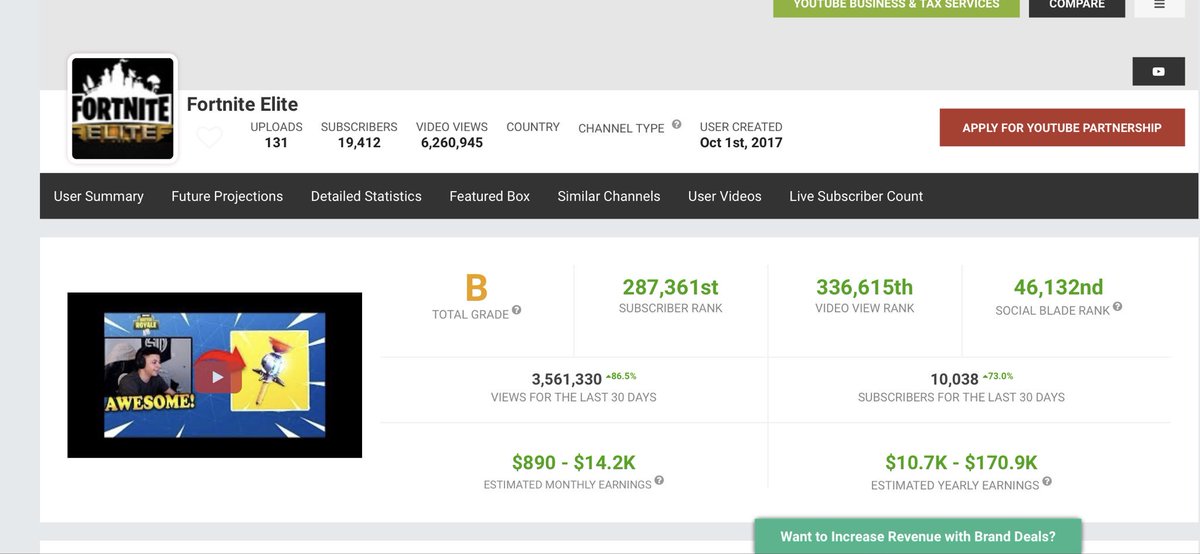Click the 6,260,945 video views value
The width and height of the screenshot is (1200, 554).
coord(452,143)
